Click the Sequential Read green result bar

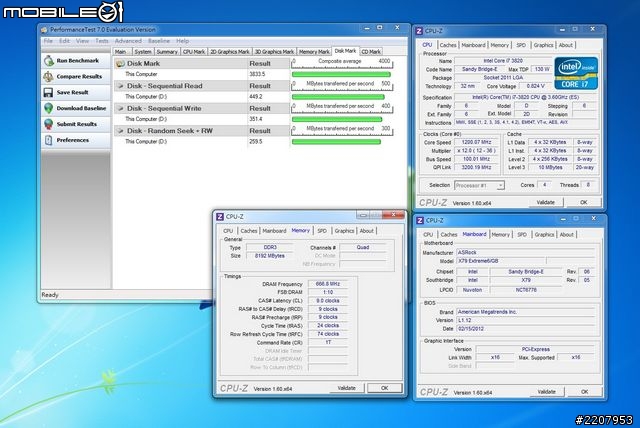[x=338, y=97]
